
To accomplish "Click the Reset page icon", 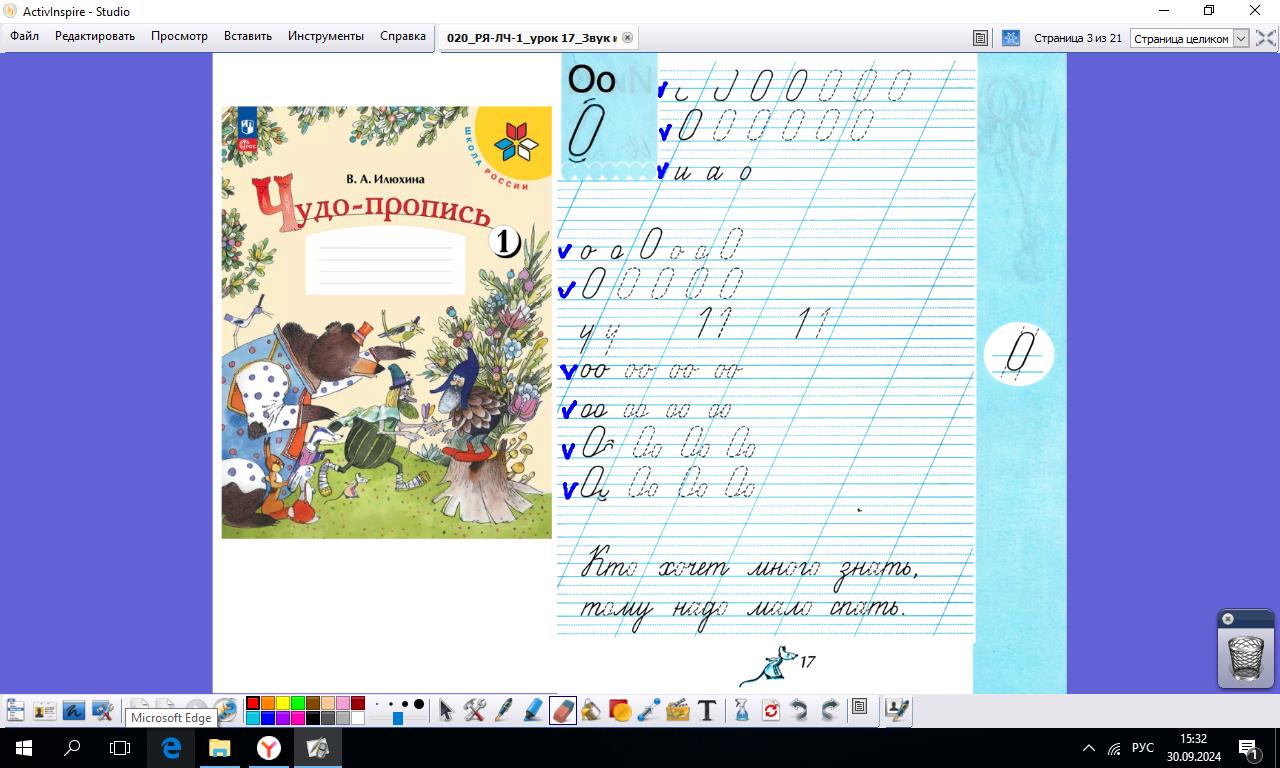I will click(x=771, y=711).
